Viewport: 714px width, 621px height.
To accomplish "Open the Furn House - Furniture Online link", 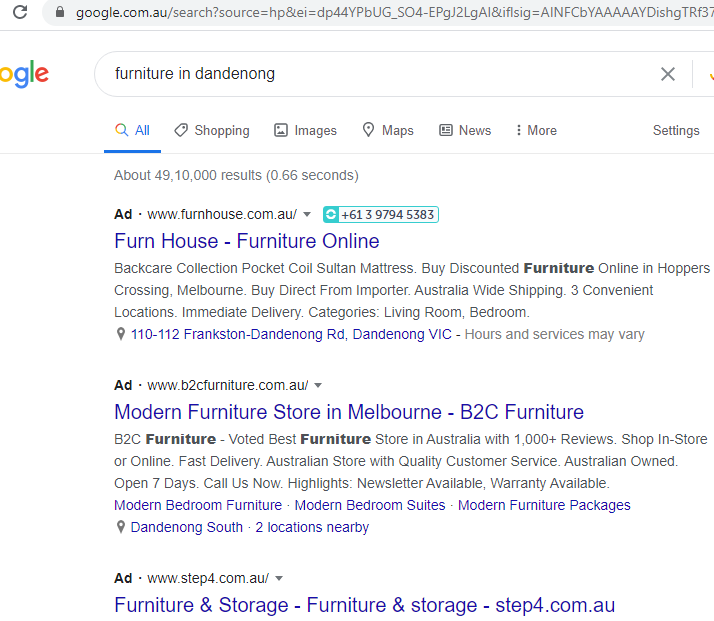I will pyautogui.click(x=247, y=241).
